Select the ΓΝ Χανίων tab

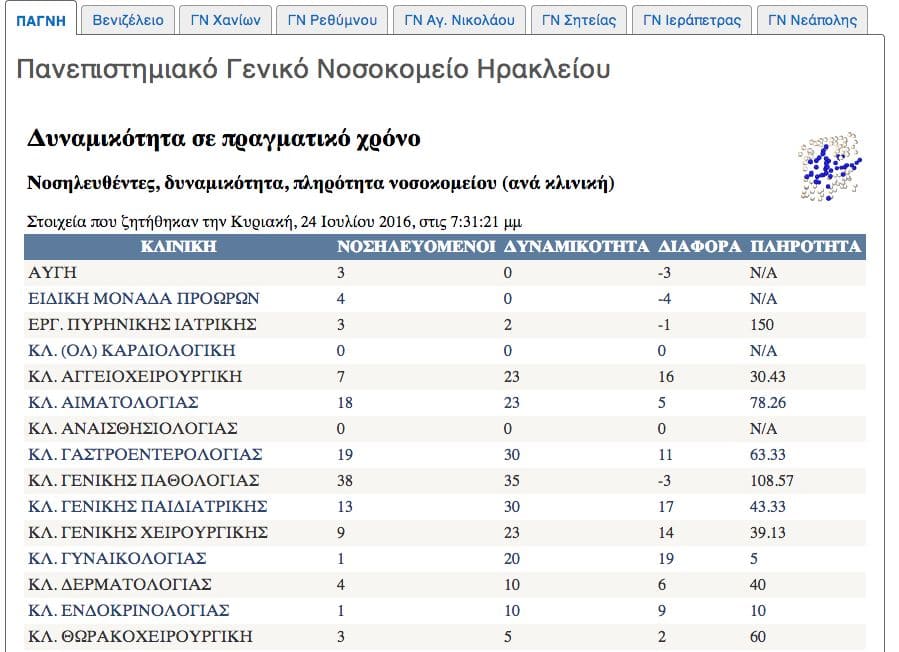coord(225,20)
